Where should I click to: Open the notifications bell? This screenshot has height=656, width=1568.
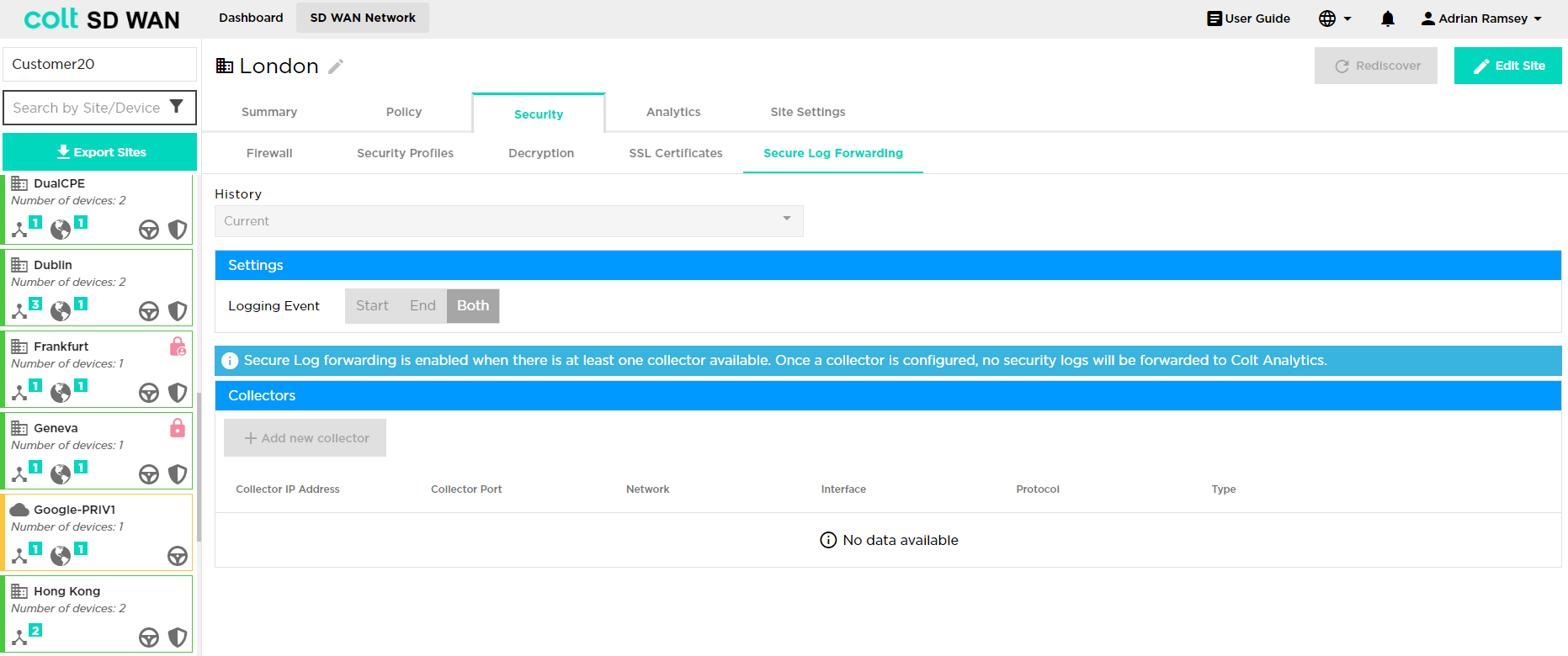[x=1388, y=19]
